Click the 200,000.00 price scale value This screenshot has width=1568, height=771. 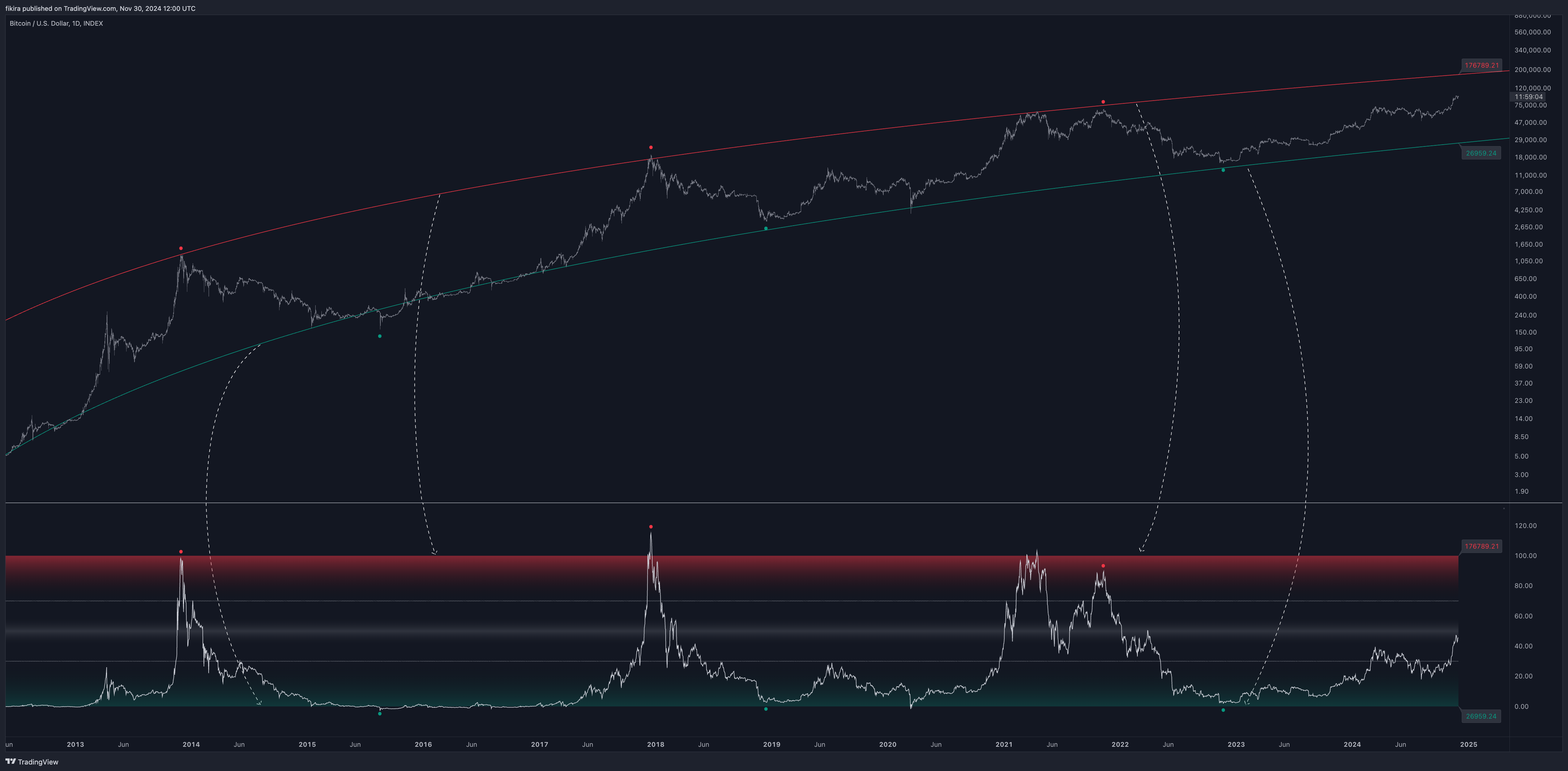[x=1532, y=70]
